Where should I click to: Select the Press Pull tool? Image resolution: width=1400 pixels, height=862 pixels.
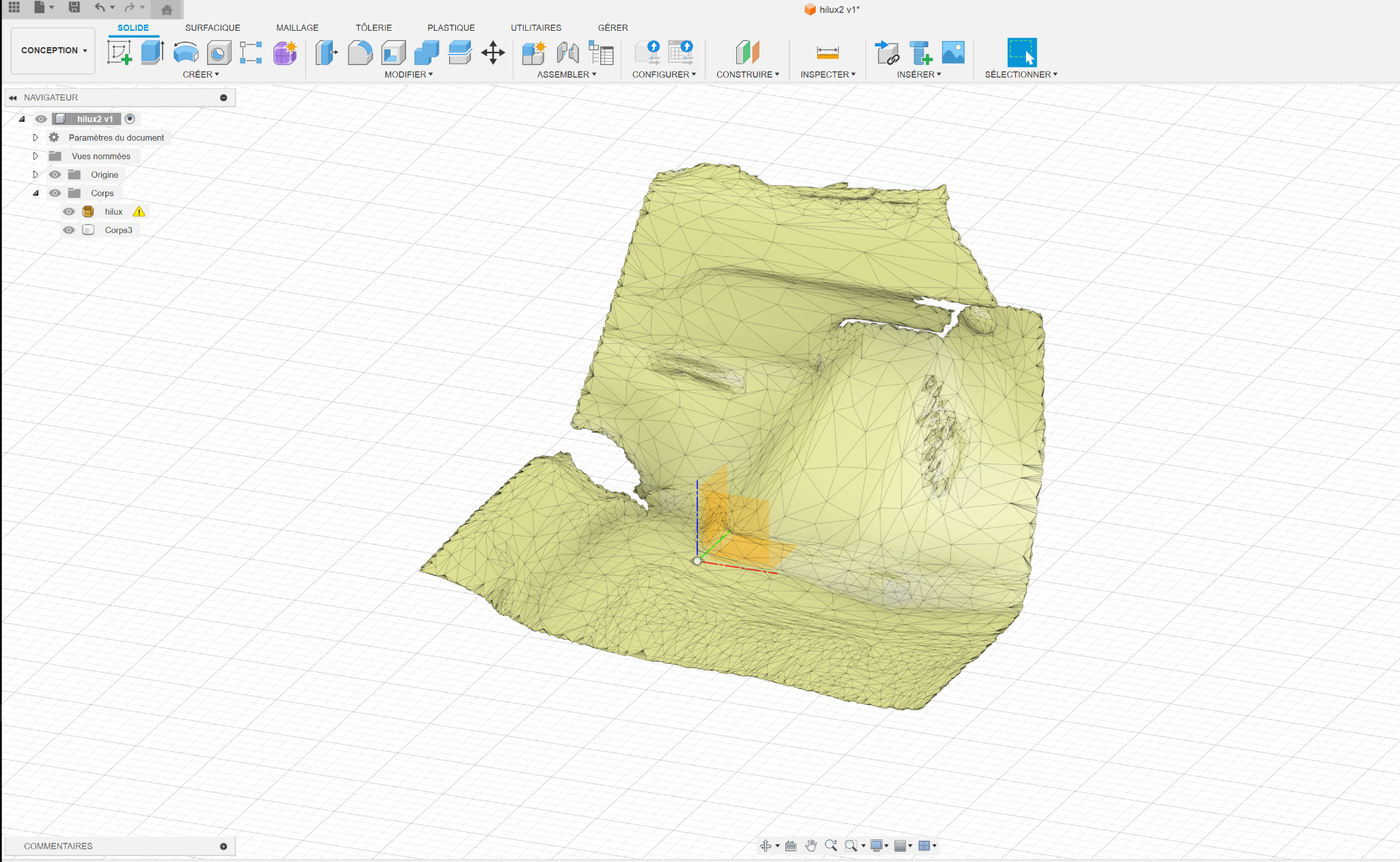tap(327, 53)
